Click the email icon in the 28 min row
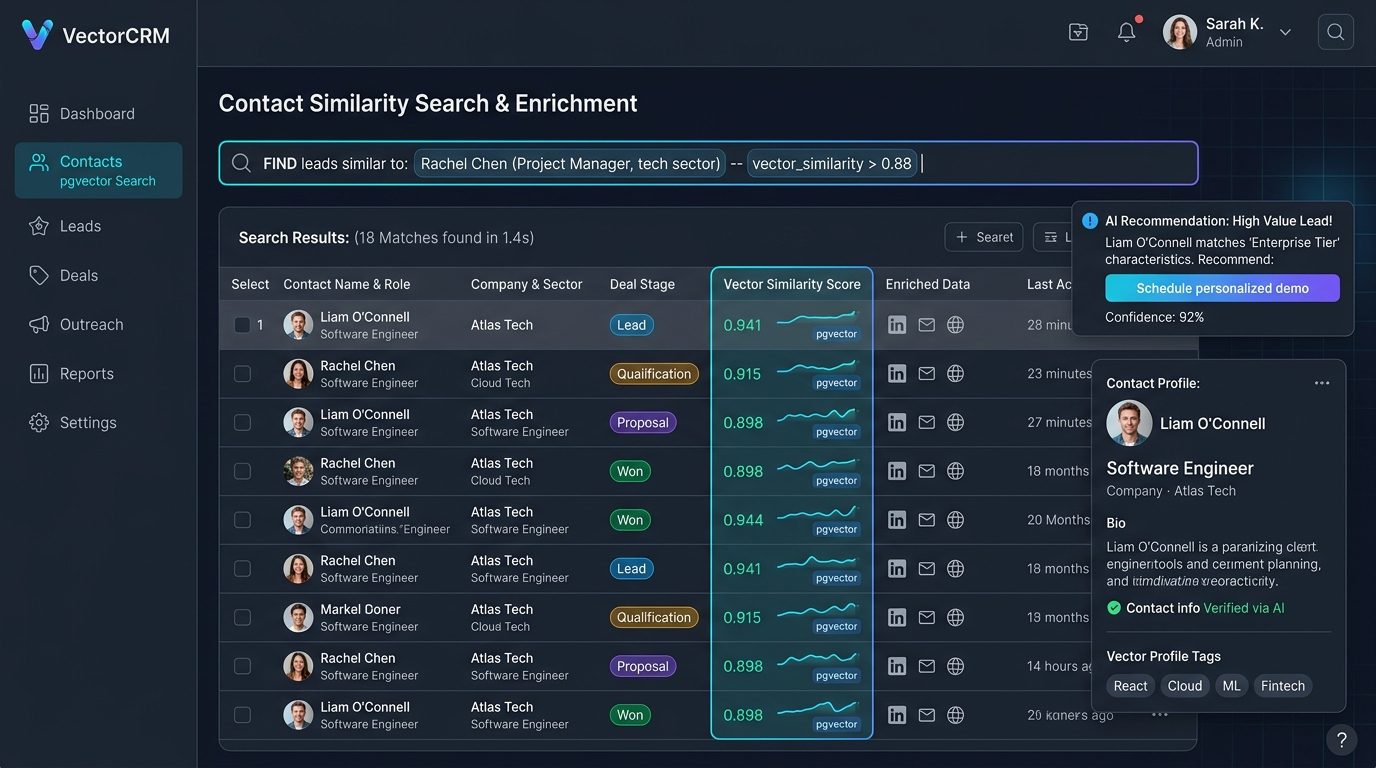1376x768 pixels. [926, 325]
